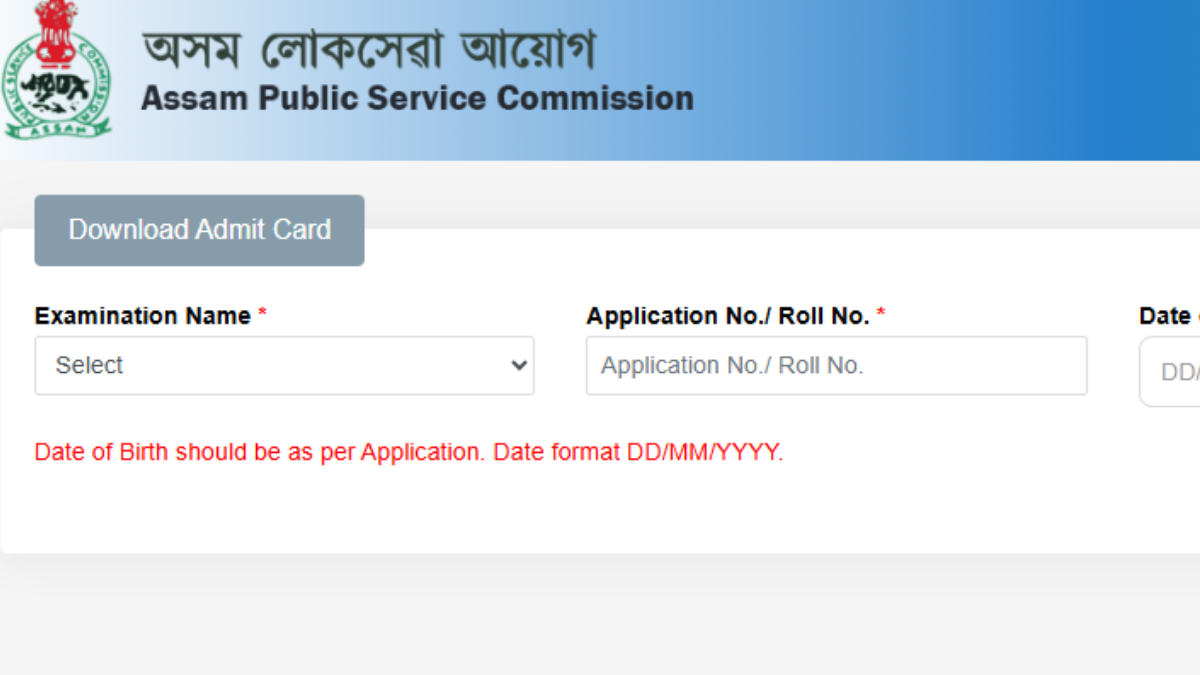Viewport: 1200px width, 675px height.
Task: Focus the Application No./ Roll No. field
Action: (x=836, y=366)
